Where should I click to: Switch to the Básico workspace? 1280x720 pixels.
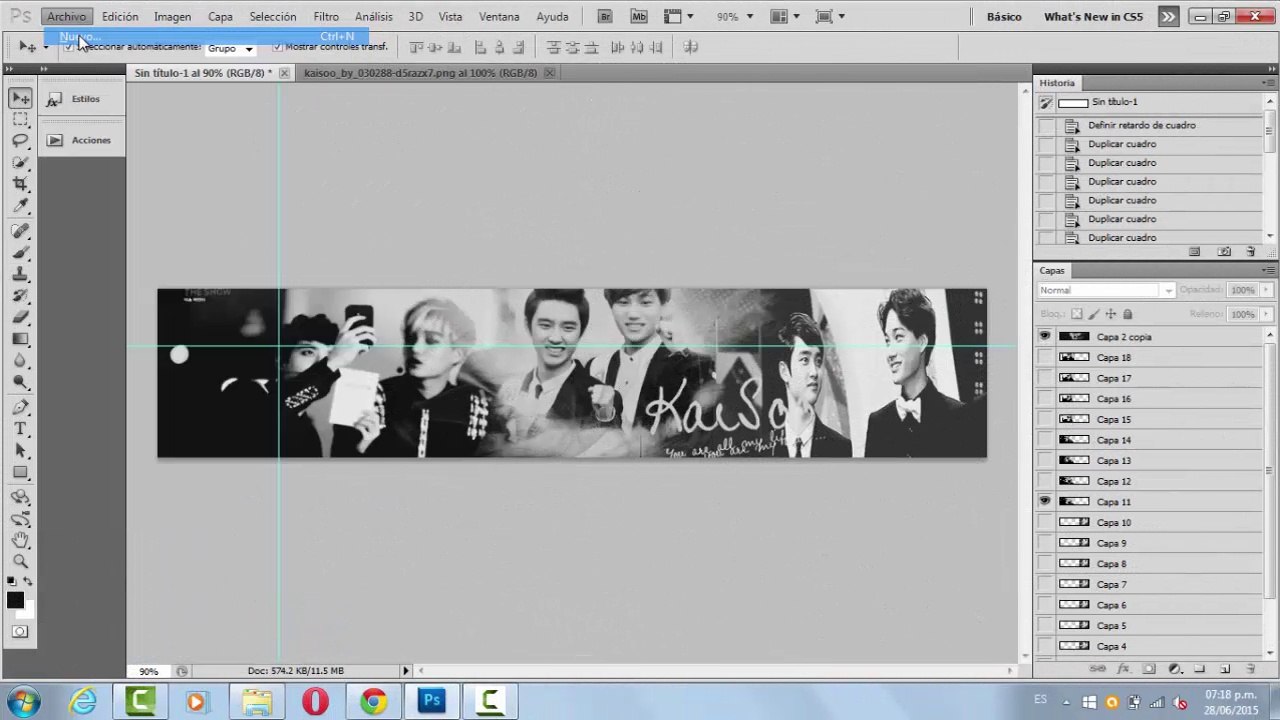(x=1004, y=16)
